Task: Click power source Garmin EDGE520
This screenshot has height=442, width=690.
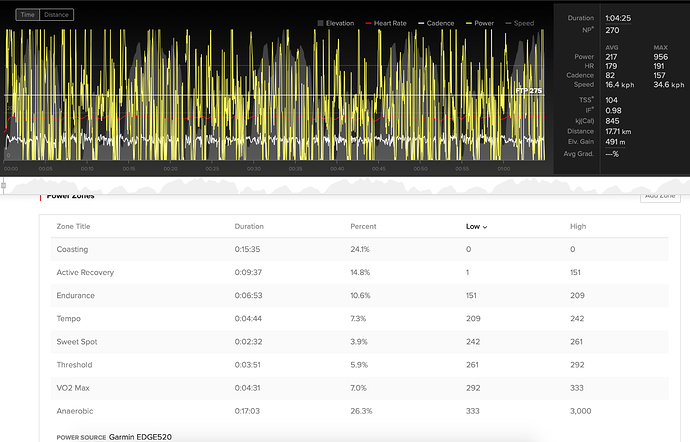Action: click(140, 437)
